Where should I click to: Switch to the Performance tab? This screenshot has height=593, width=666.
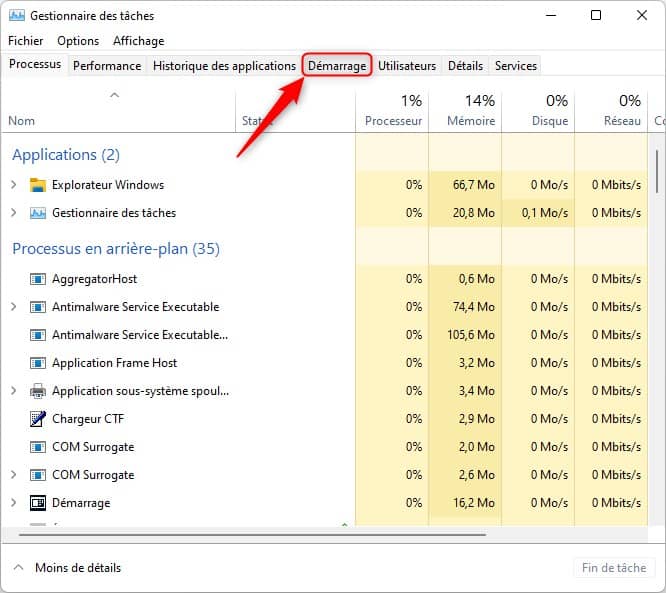(107, 66)
